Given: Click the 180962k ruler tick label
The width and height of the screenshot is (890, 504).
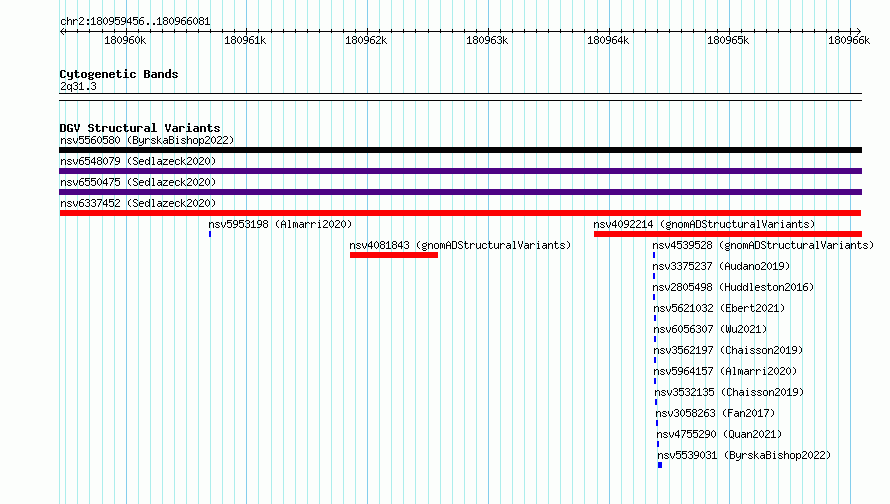Looking at the screenshot, I should coord(366,40).
